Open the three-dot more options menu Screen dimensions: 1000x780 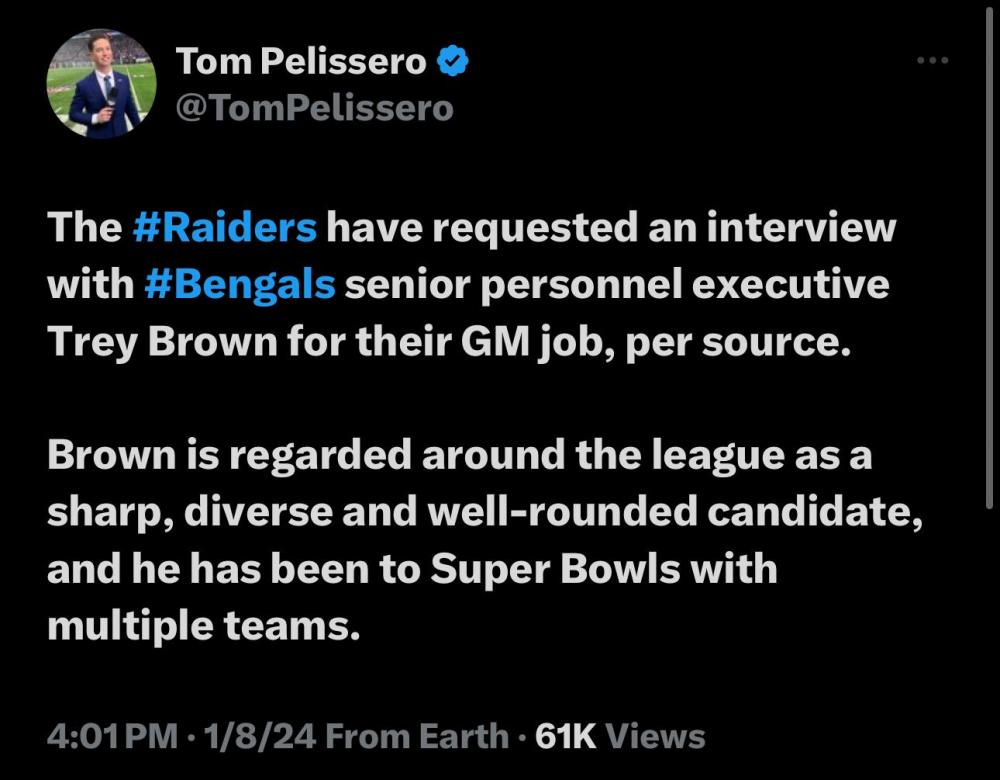click(x=932, y=61)
